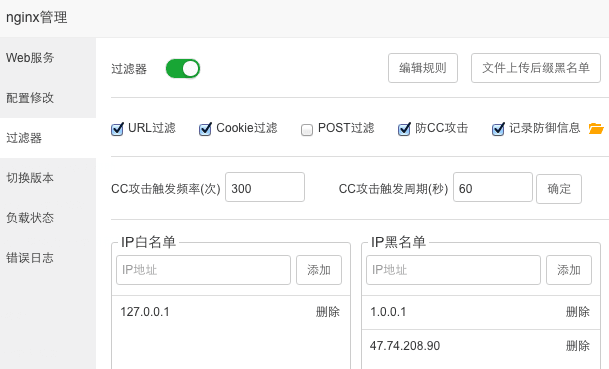Open the 负载状态 tab
The height and width of the screenshot is (369, 609).
coord(48,218)
